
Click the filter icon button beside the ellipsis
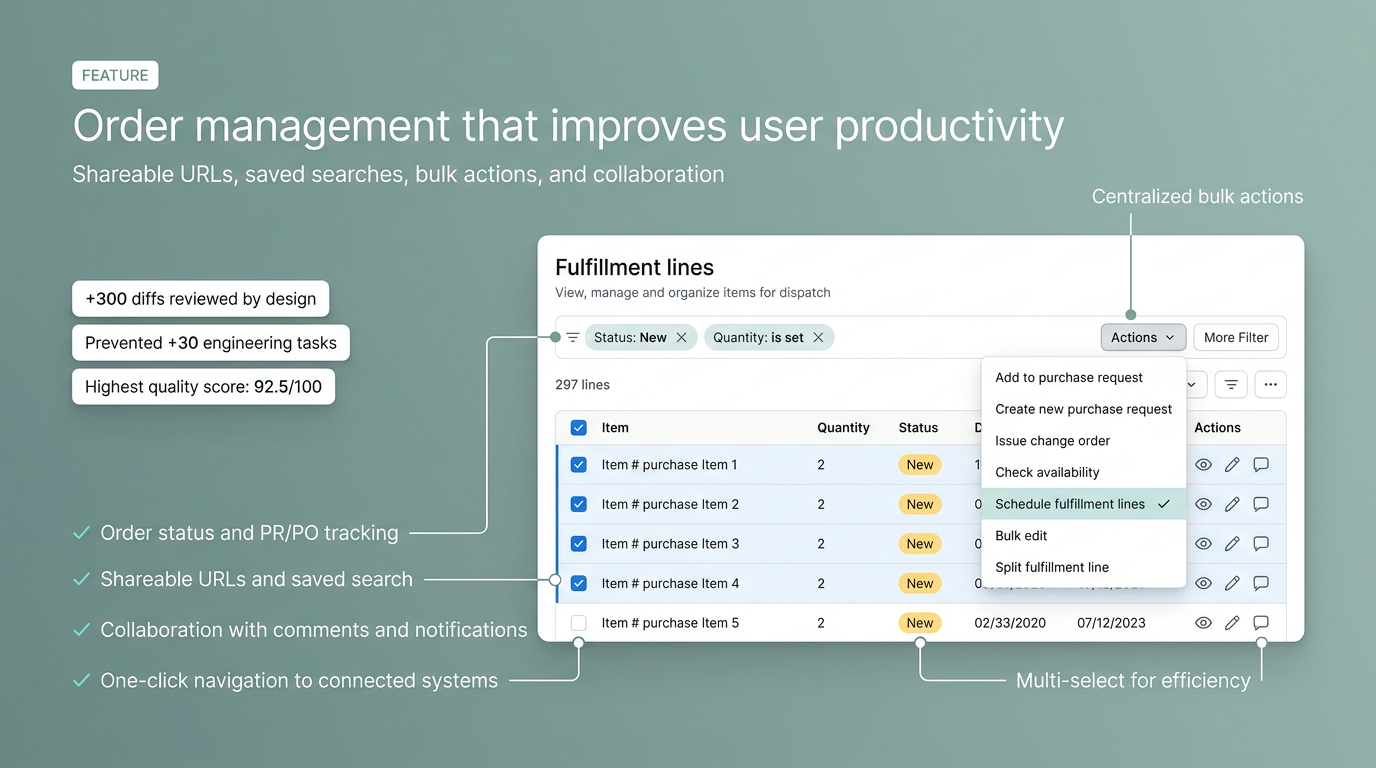coord(1231,384)
